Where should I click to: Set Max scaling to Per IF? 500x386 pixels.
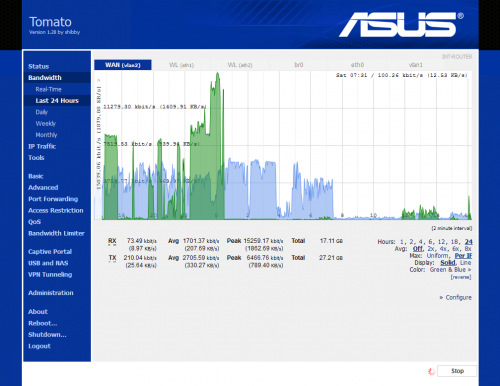[x=464, y=256]
